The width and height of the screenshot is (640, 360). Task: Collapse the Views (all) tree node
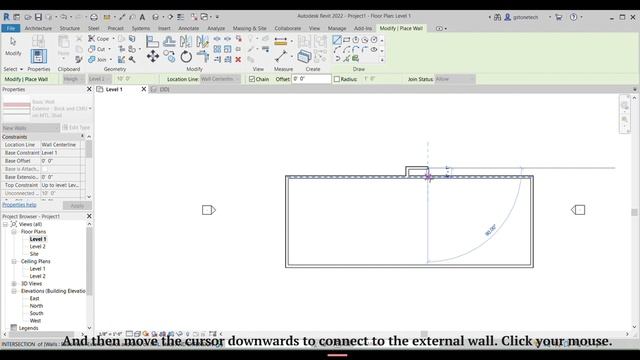click(x=5, y=224)
